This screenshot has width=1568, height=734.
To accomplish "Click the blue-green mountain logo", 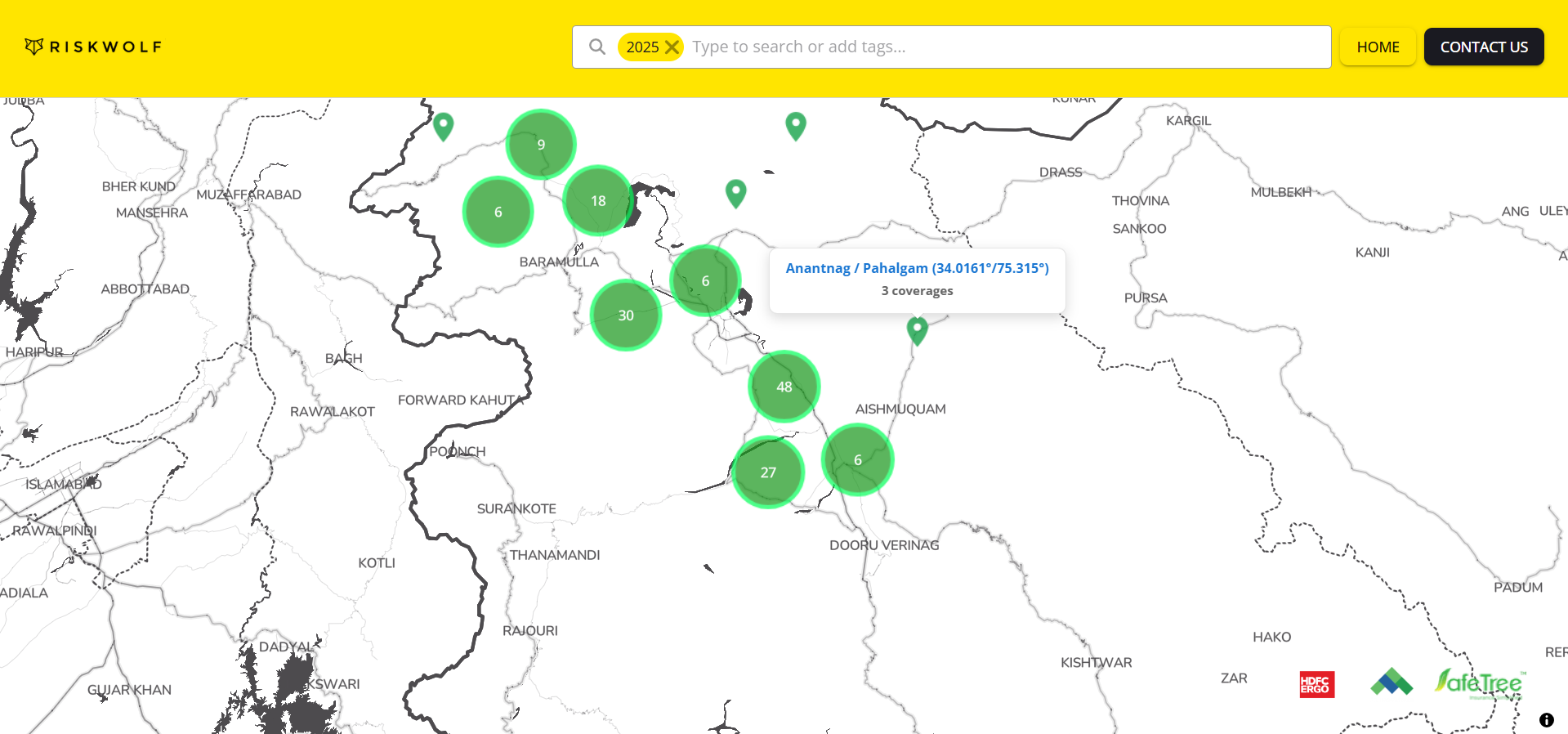I will (x=1391, y=682).
